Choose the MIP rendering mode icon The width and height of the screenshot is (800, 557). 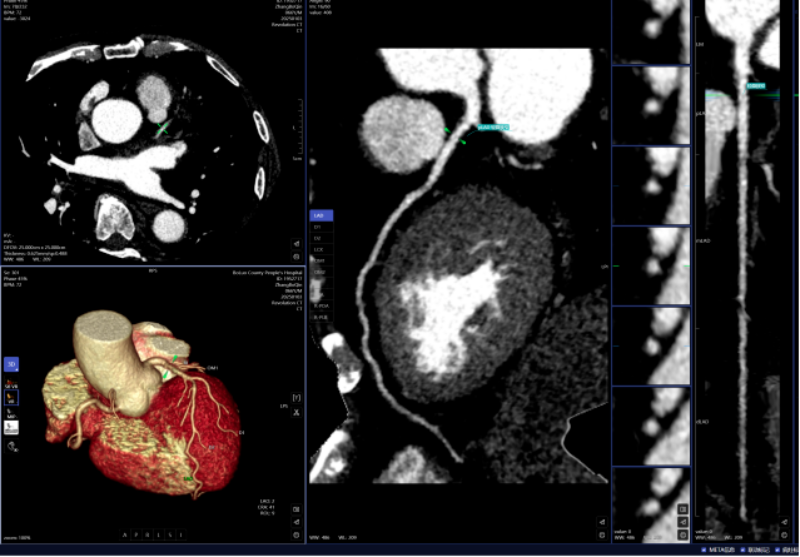coord(11,412)
